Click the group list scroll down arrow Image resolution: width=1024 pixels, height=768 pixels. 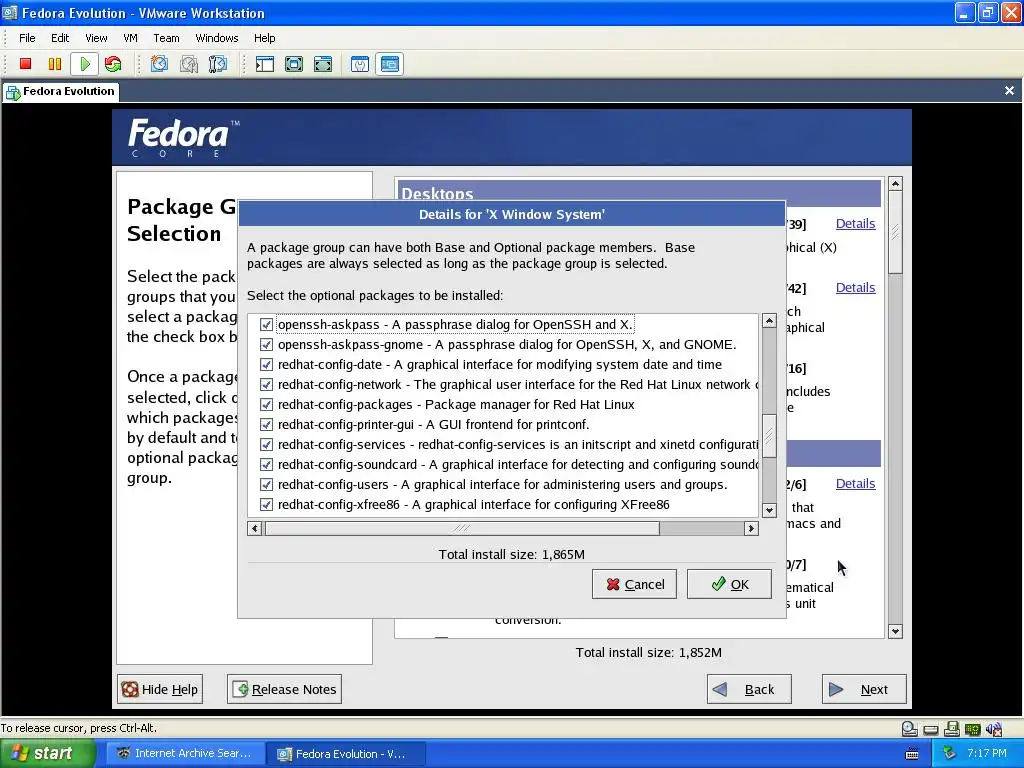click(x=895, y=632)
